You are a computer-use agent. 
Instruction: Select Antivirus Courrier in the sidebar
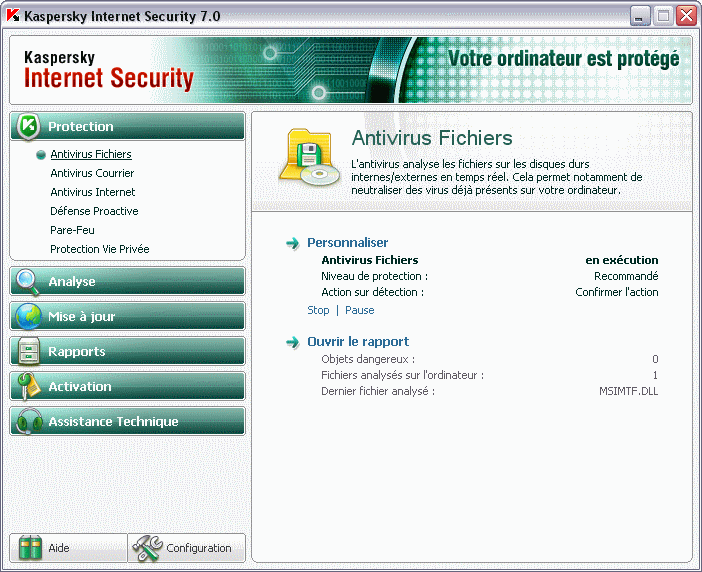point(92,173)
